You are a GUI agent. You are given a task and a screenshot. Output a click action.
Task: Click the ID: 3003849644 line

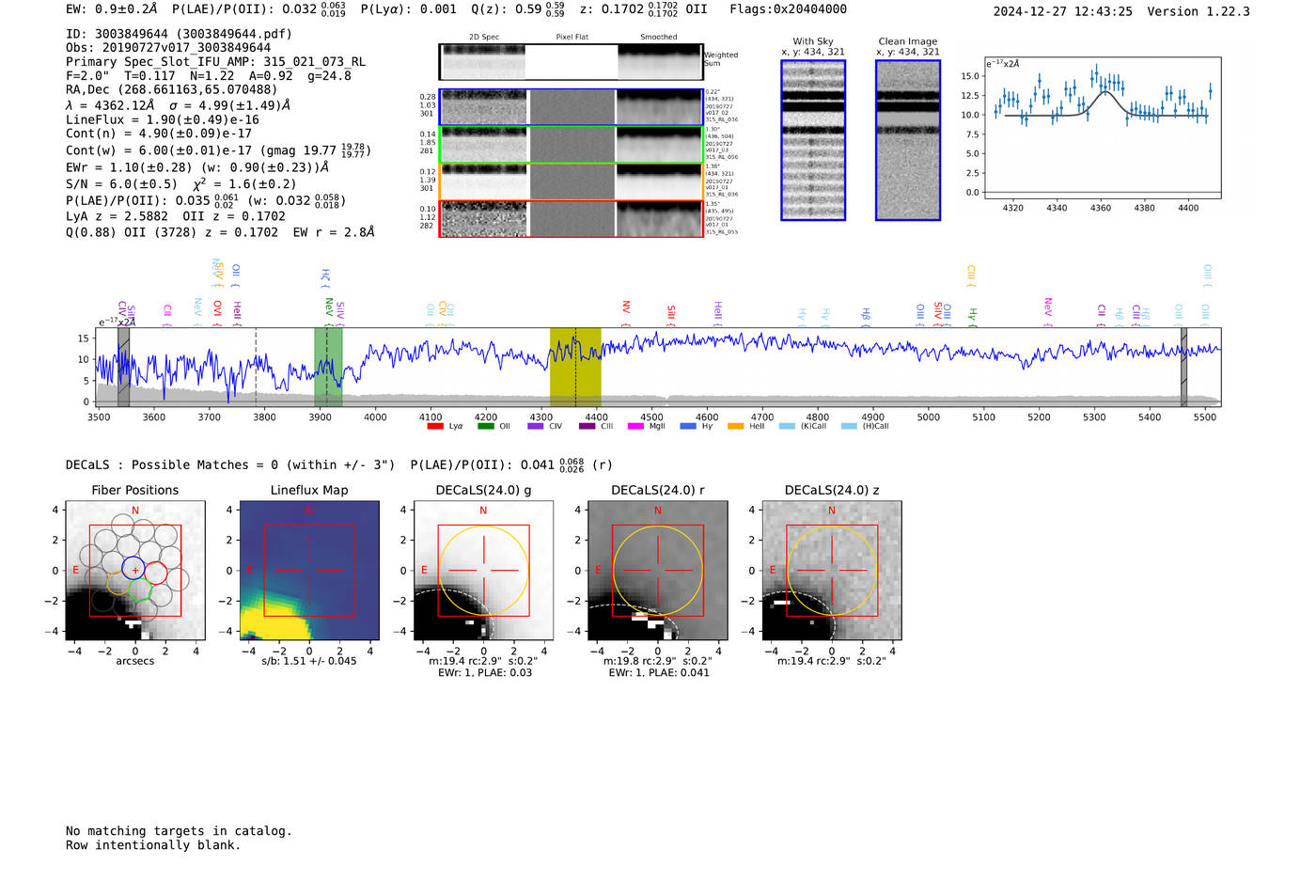click(179, 34)
